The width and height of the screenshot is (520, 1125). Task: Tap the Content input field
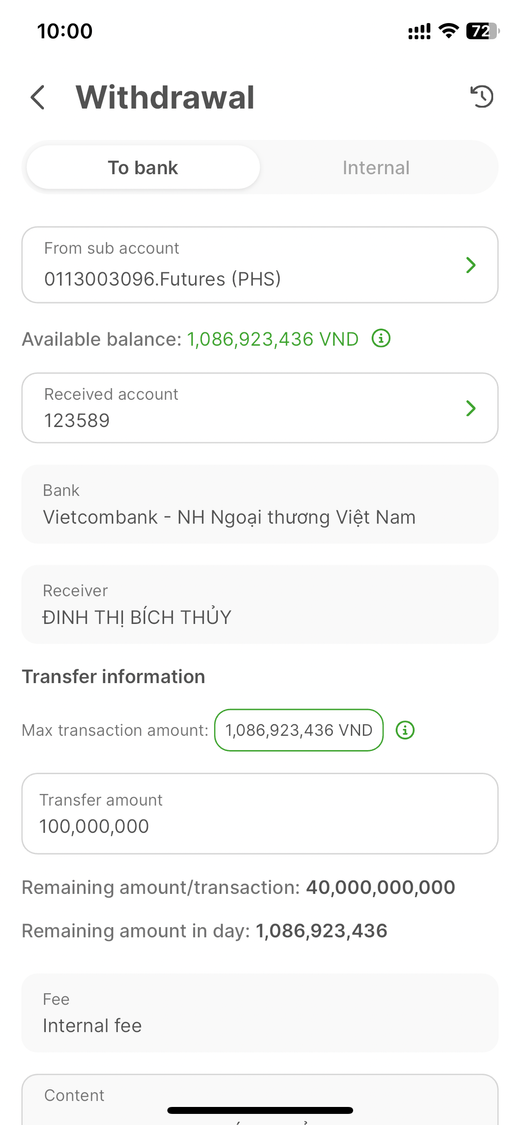(260, 1099)
